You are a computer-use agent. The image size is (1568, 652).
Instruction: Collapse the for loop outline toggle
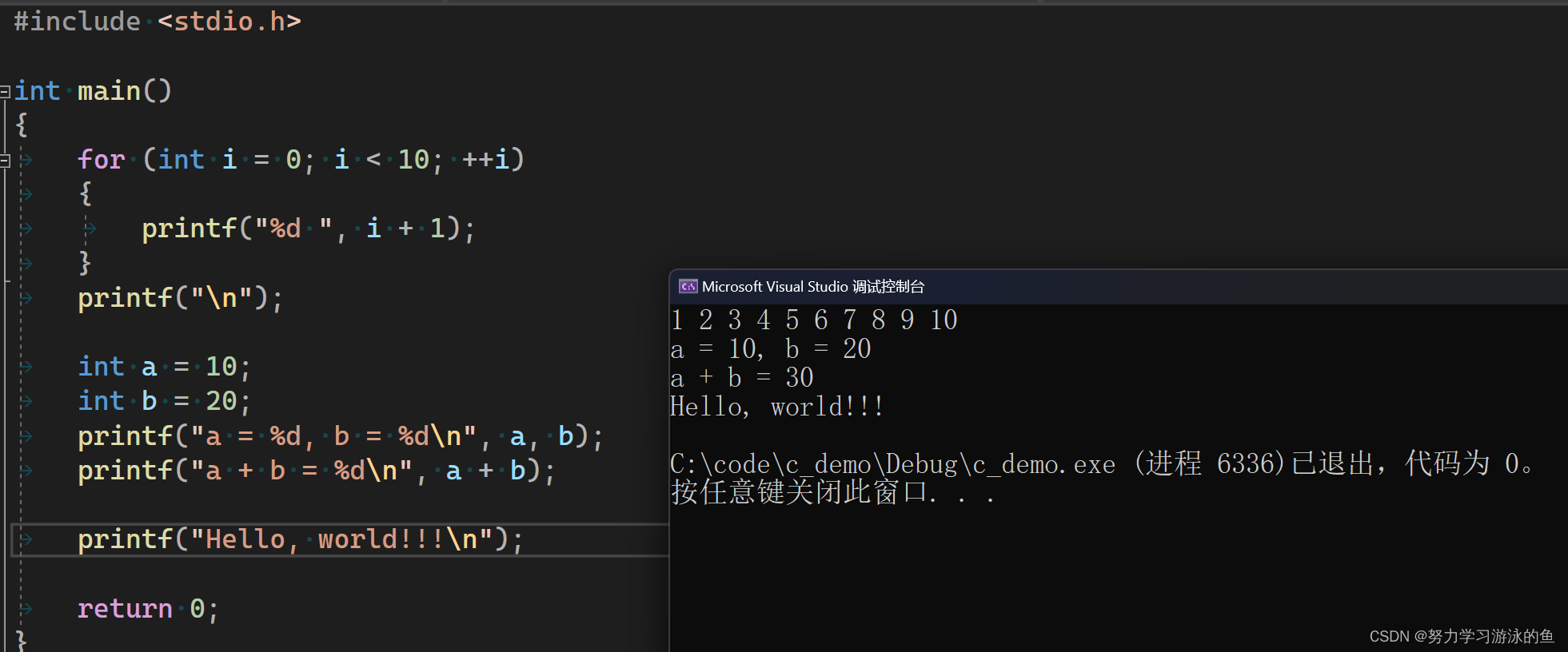5,161
